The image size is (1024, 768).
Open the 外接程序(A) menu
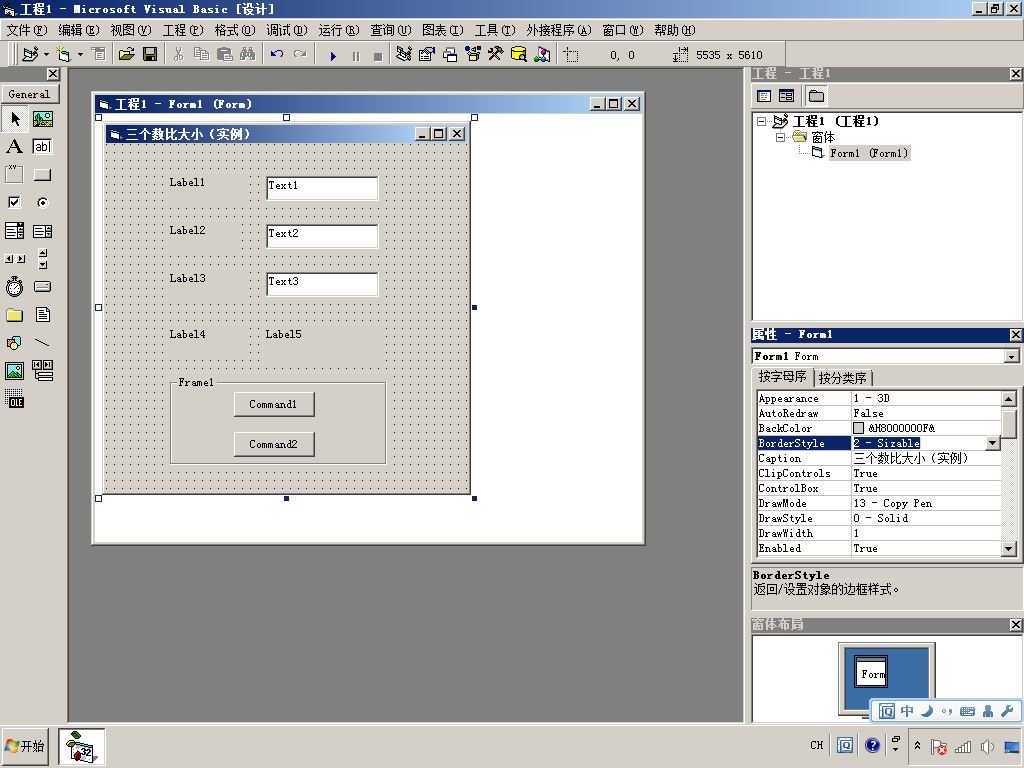(x=558, y=30)
